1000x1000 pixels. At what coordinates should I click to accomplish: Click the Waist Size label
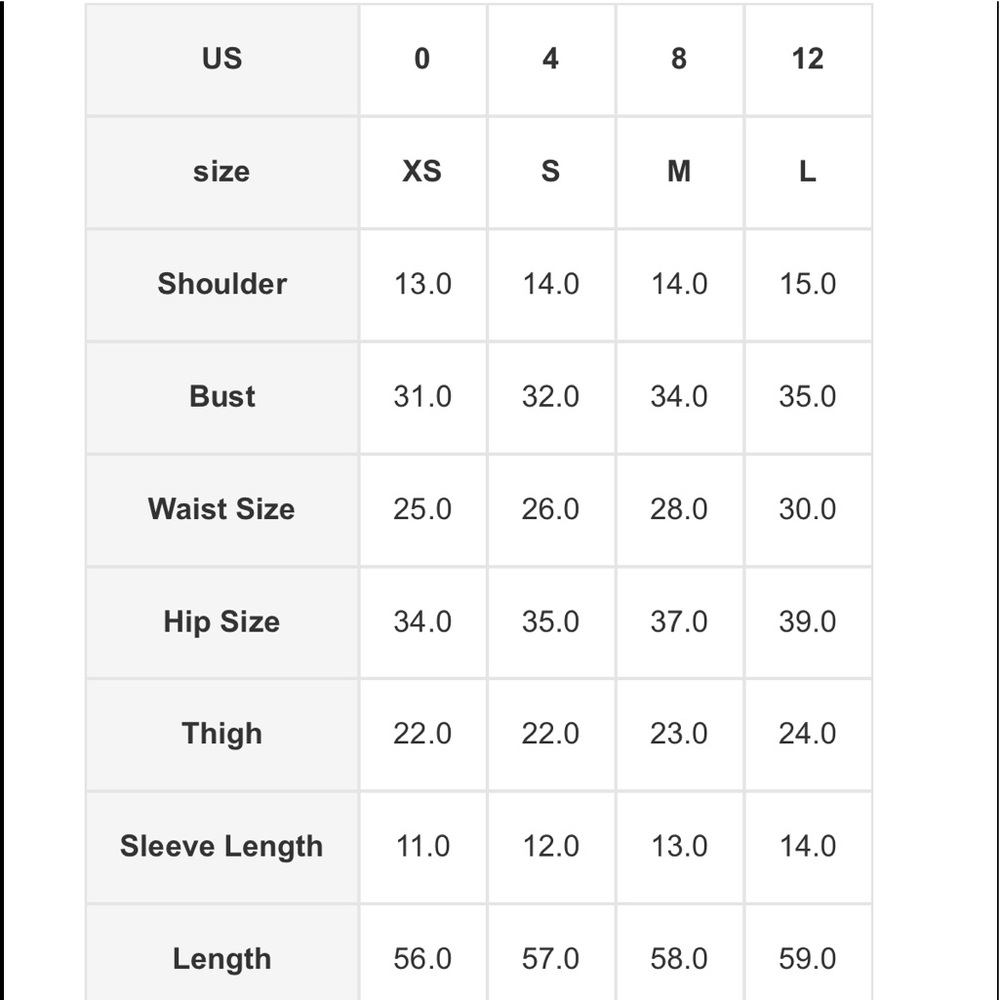pos(222,510)
